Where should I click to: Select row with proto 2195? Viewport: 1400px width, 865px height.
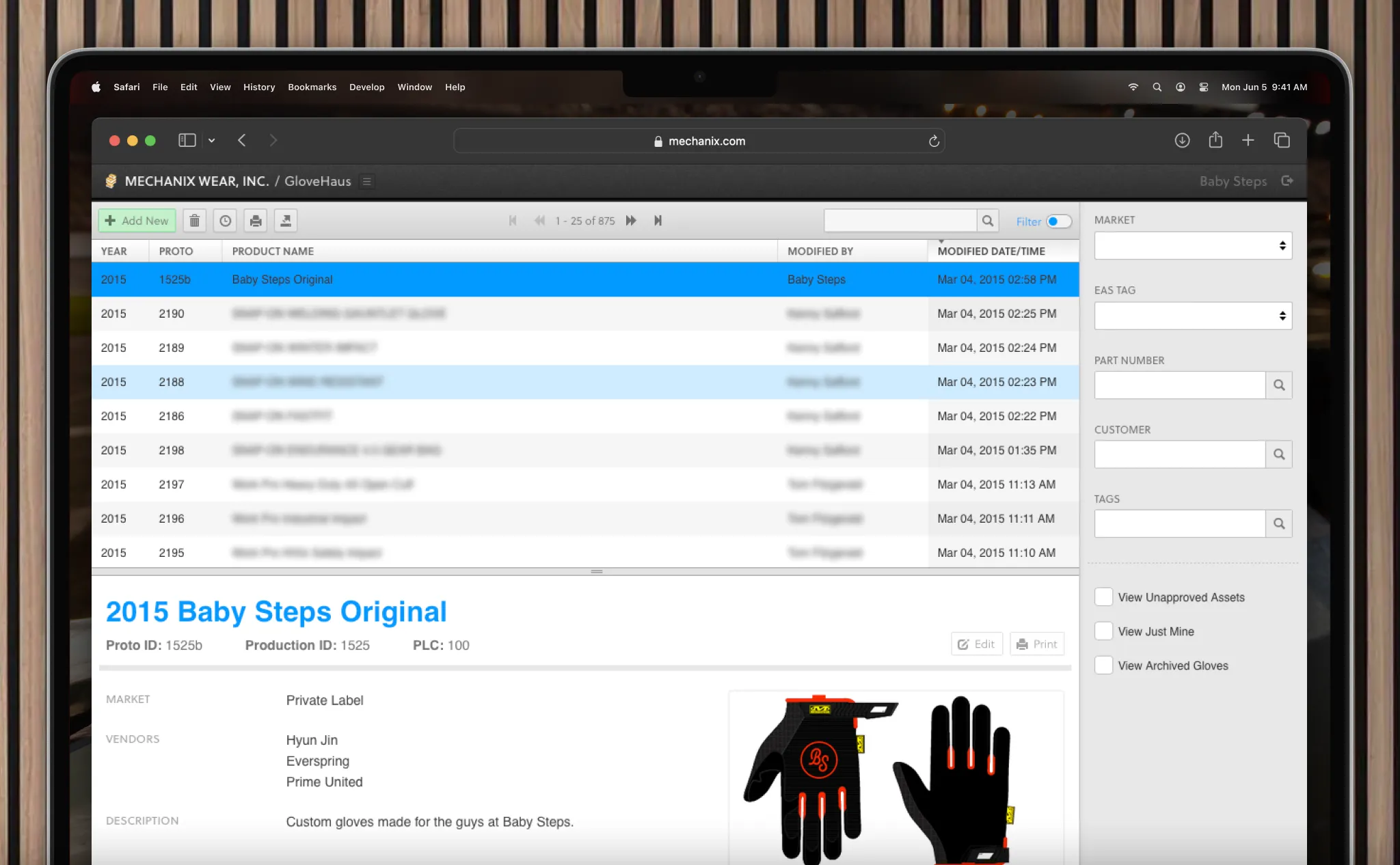pos(585,552)
